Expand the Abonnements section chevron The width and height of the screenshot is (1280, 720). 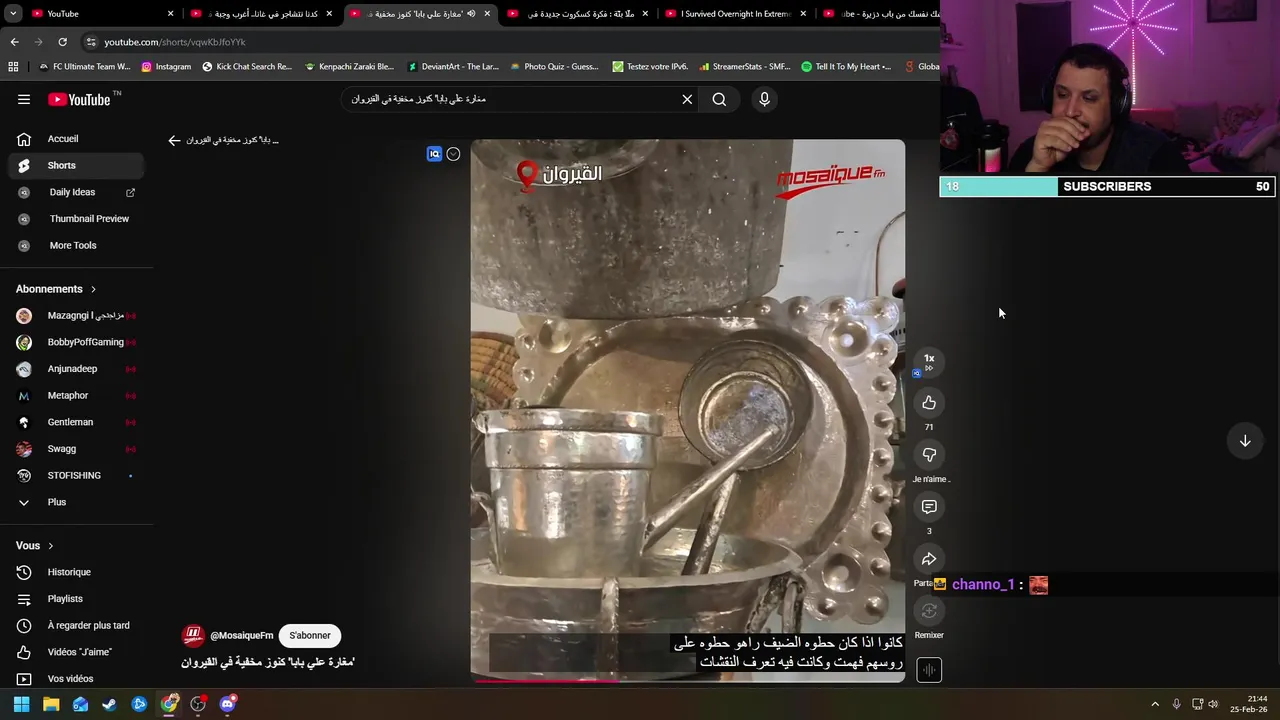93,289
